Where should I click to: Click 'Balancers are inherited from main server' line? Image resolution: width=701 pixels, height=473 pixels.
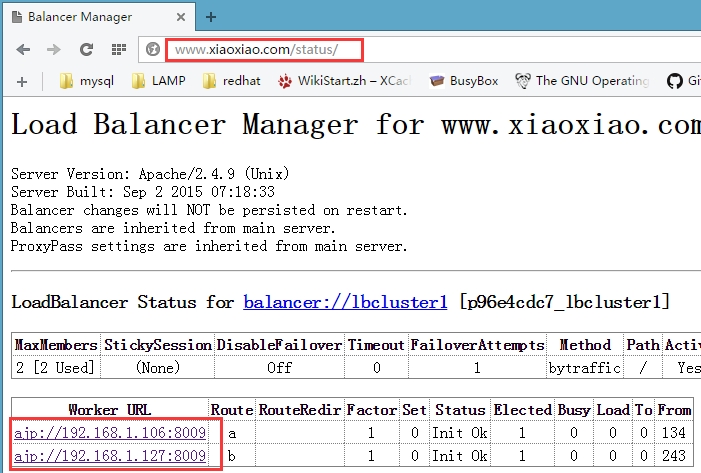[173, 228]
